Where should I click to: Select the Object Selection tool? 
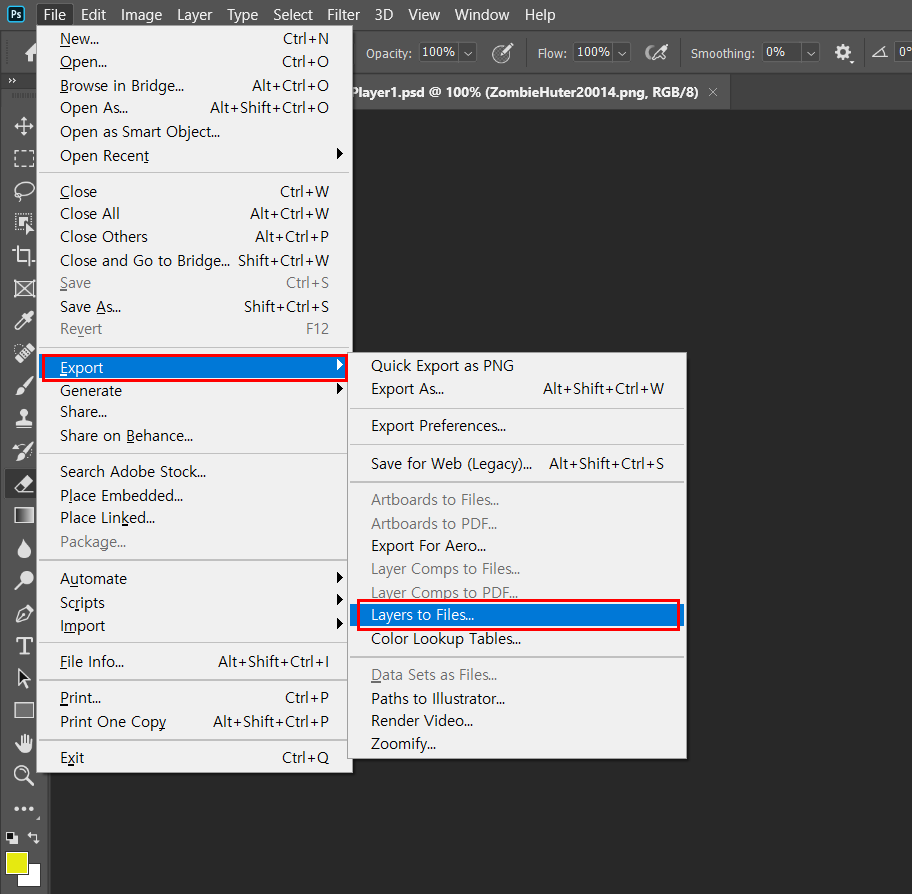point(23,223)
